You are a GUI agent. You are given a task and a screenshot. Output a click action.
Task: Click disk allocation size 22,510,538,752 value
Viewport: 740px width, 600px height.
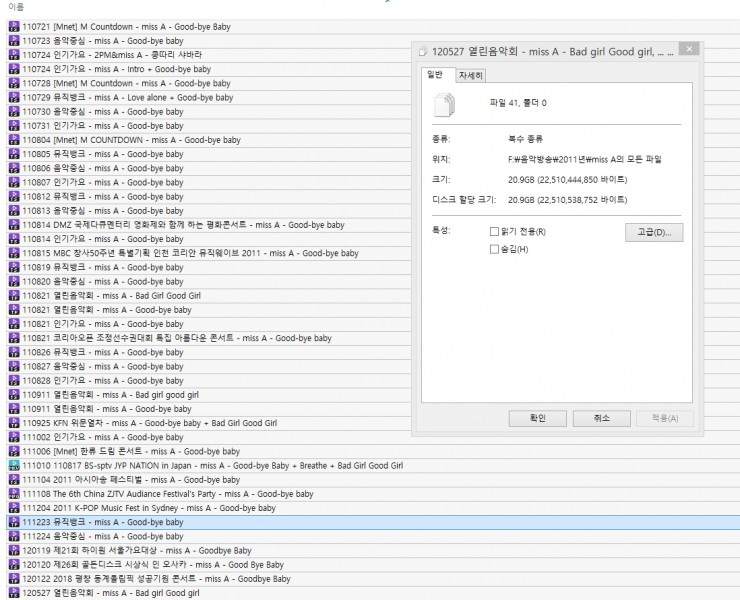click(568, 200)
